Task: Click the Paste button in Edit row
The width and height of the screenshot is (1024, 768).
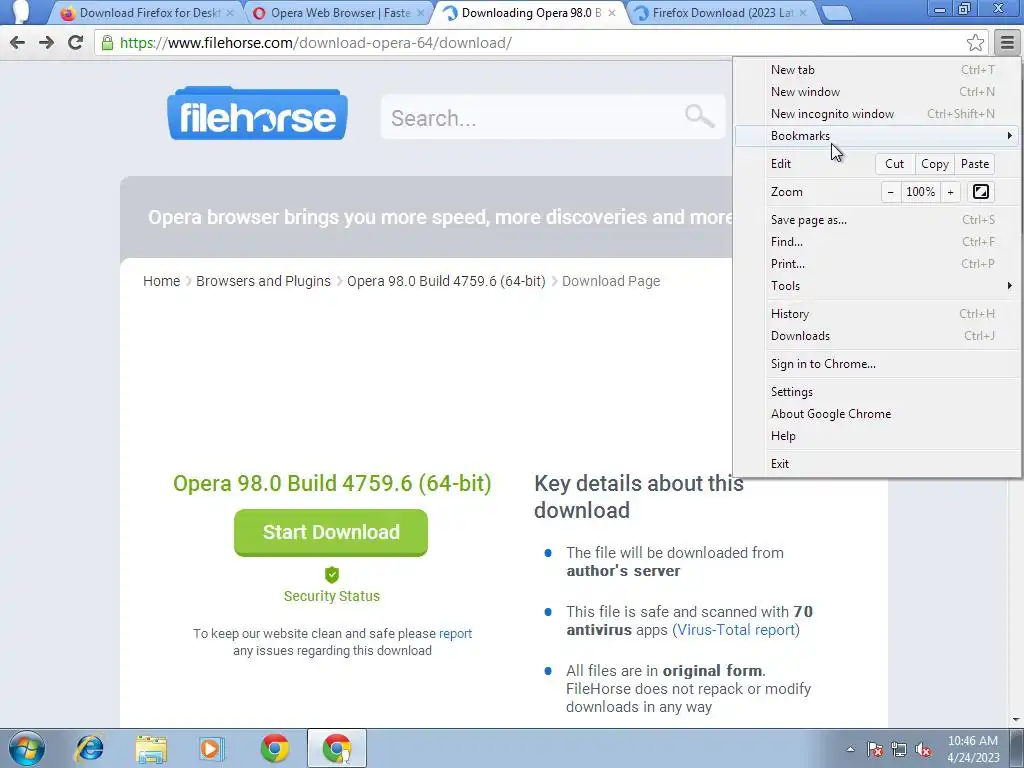Action: pyautogui.click(x=974, y=164)
